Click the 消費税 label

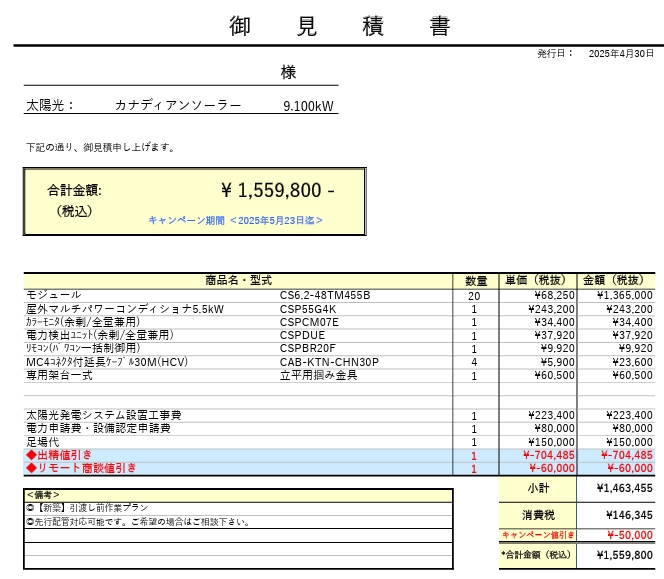pyautogui.click(x=538, y=515)
